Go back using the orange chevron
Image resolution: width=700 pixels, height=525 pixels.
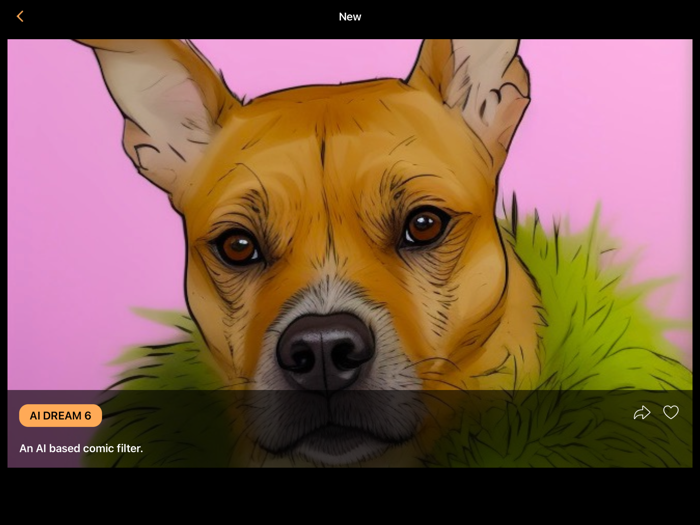point(20,17)
